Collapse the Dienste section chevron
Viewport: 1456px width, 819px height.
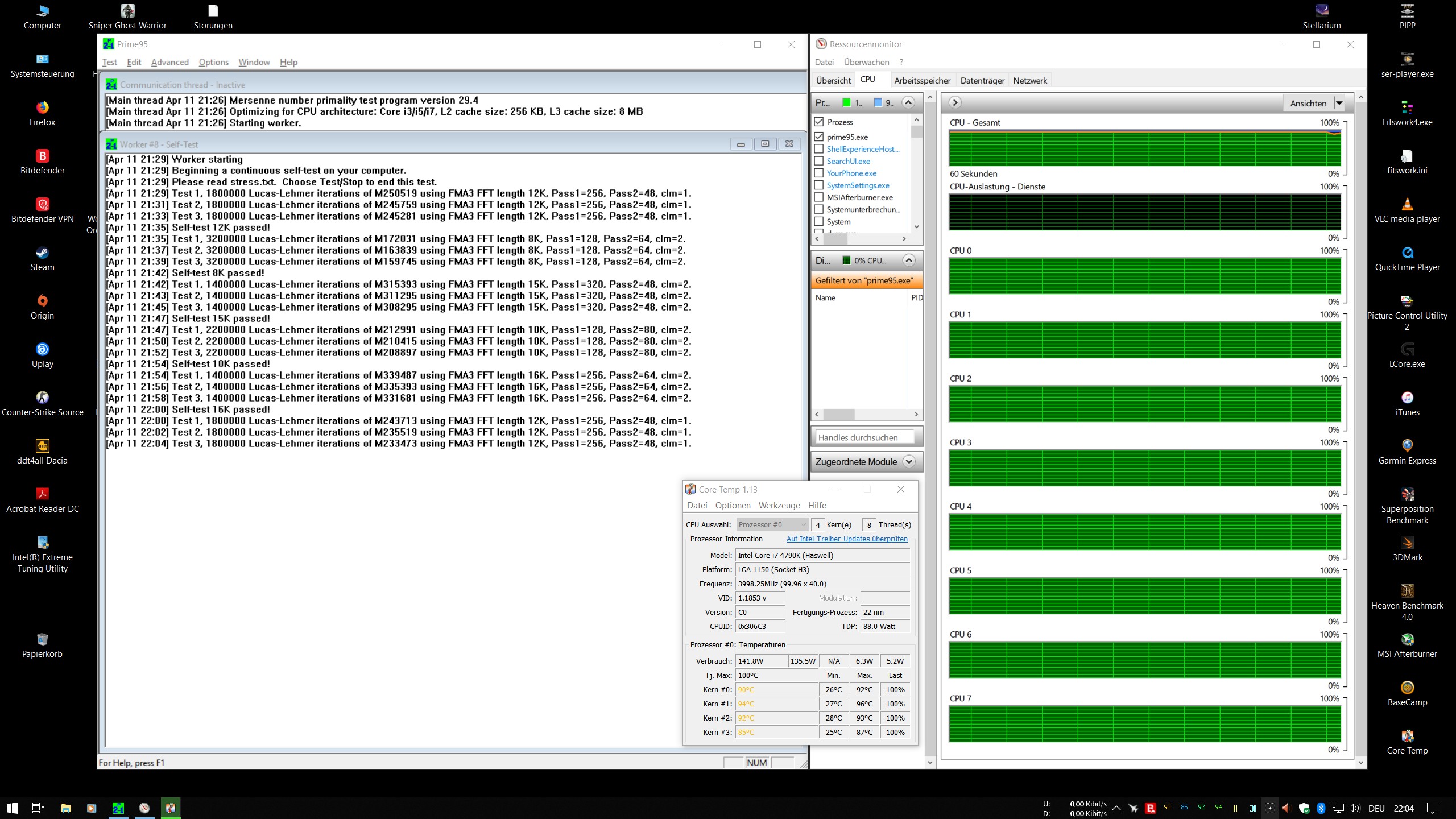pyautogui.click(x=909, y=260)
